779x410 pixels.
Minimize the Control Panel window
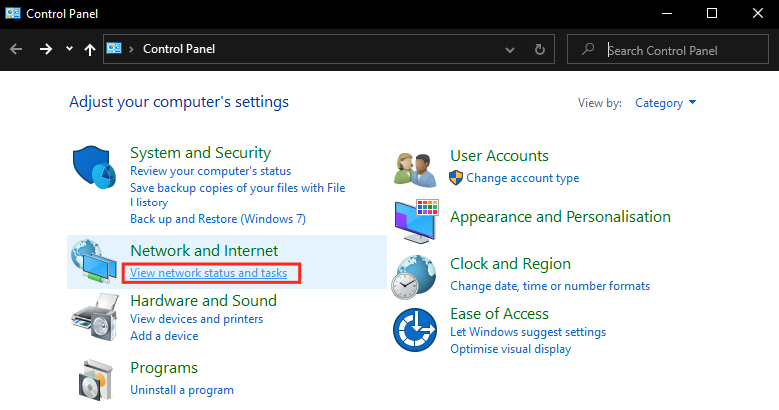667,13
